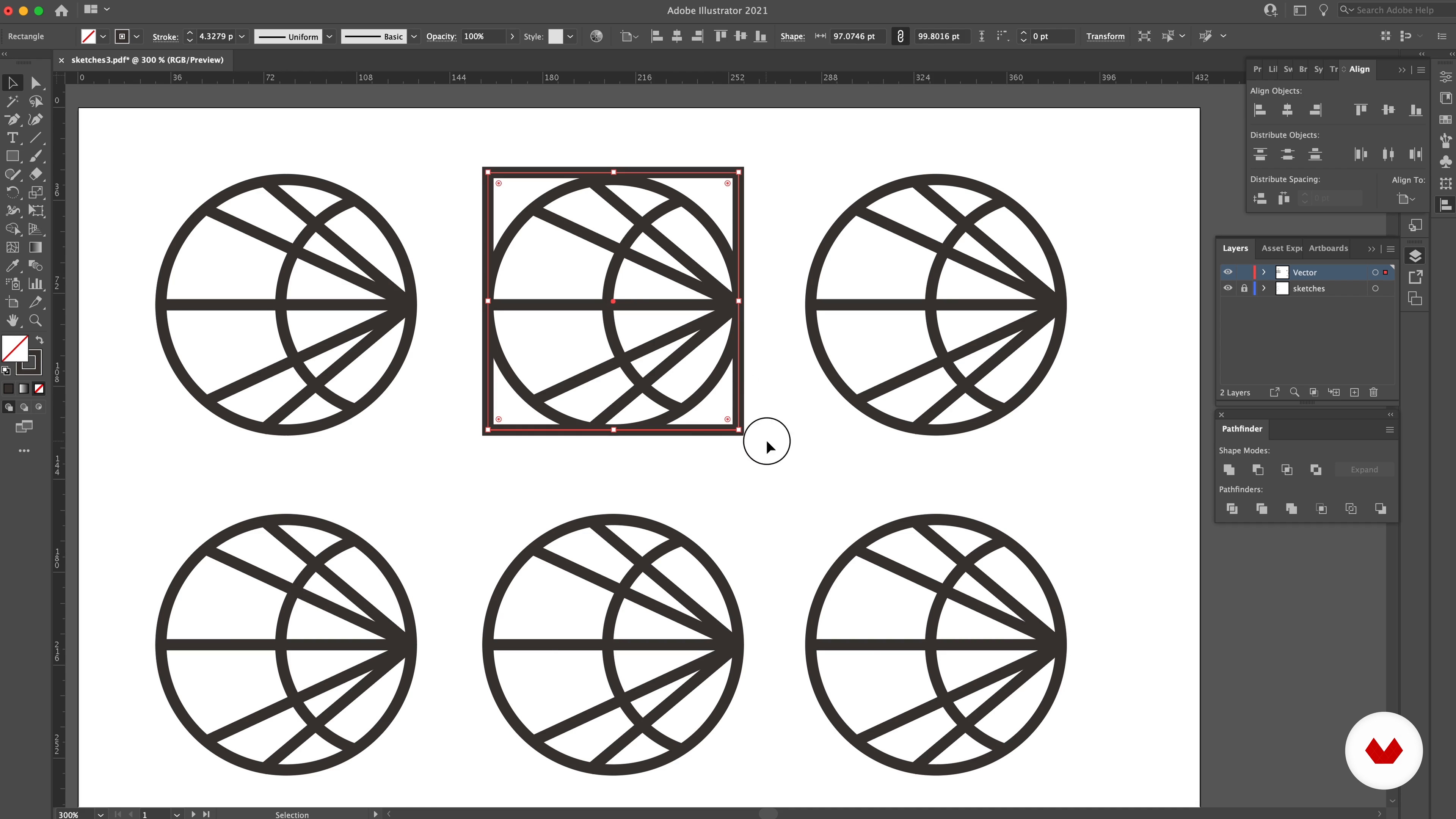Select the Direct Selection tool
Screen dimensions: 1456x819
click(x=36, y=83)
